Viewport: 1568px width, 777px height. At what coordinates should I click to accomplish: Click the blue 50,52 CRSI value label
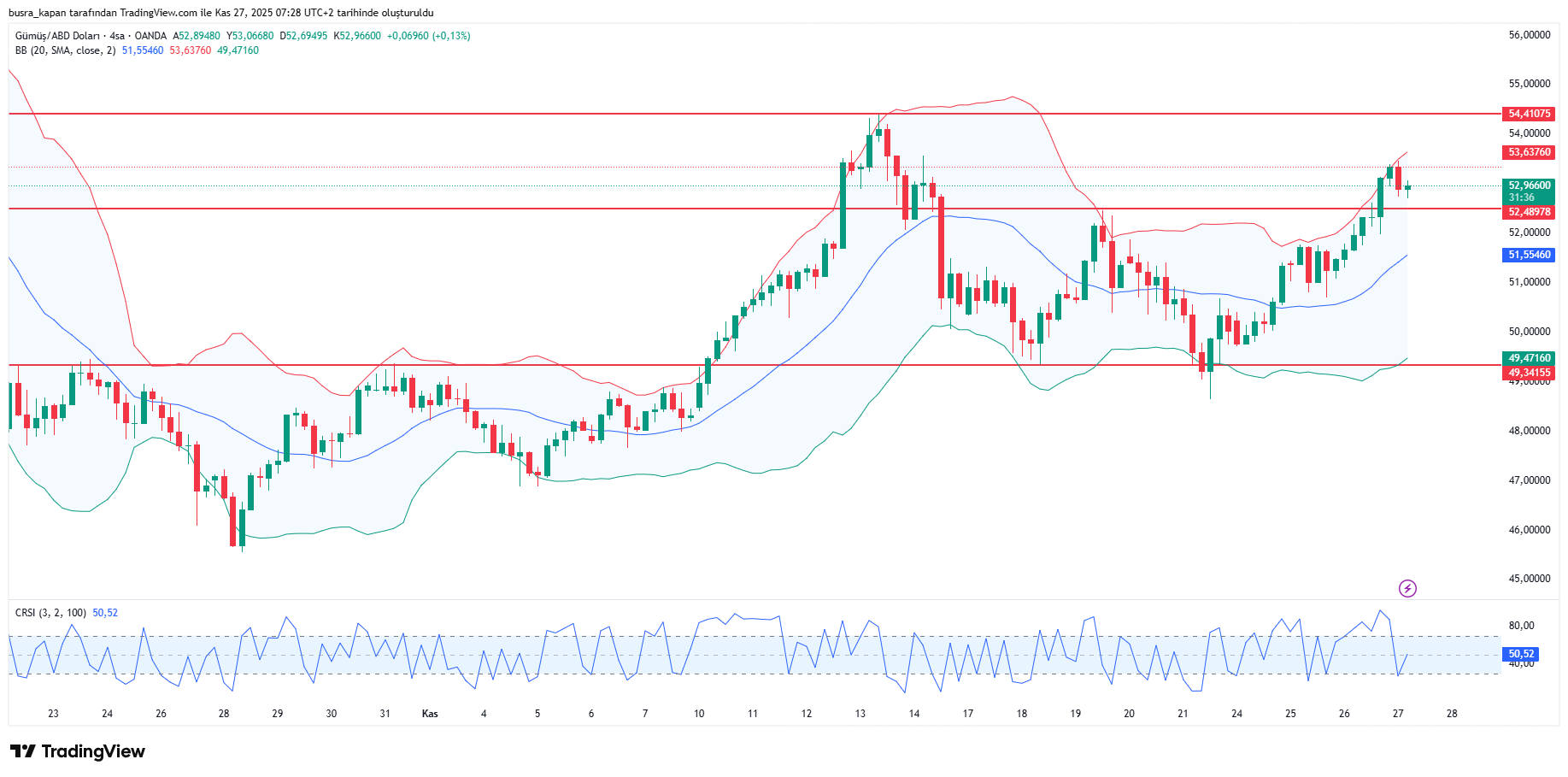point(1521,654)
